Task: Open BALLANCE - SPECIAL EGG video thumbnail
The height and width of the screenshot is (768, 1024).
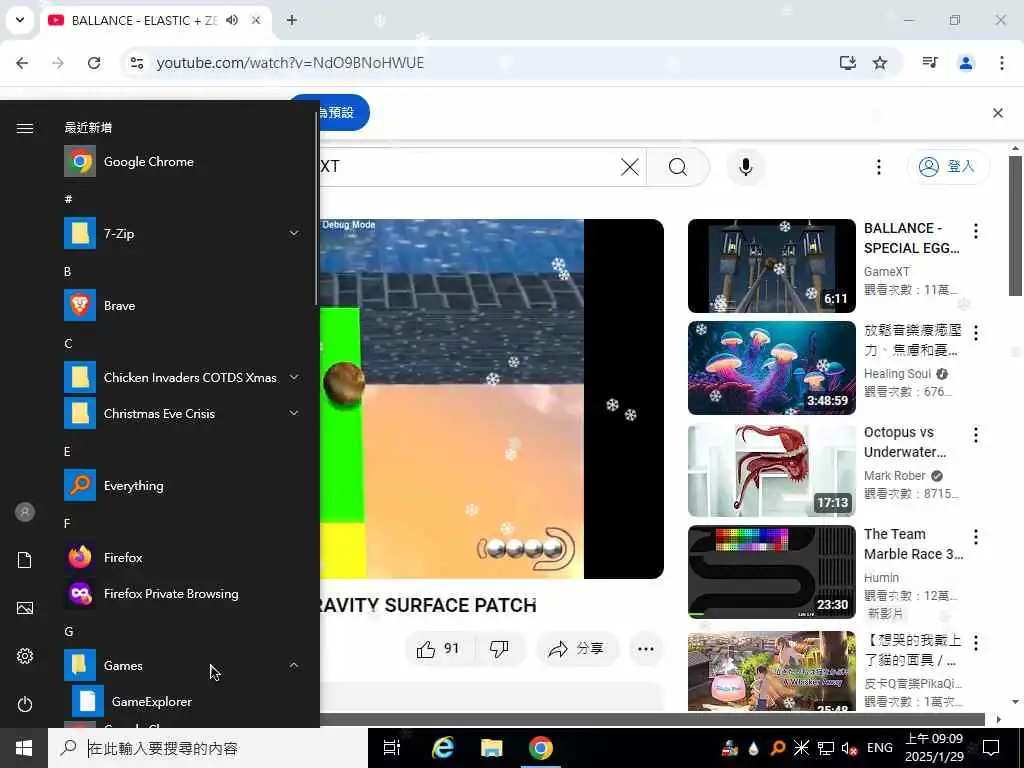Action: (x=772, y=266)
